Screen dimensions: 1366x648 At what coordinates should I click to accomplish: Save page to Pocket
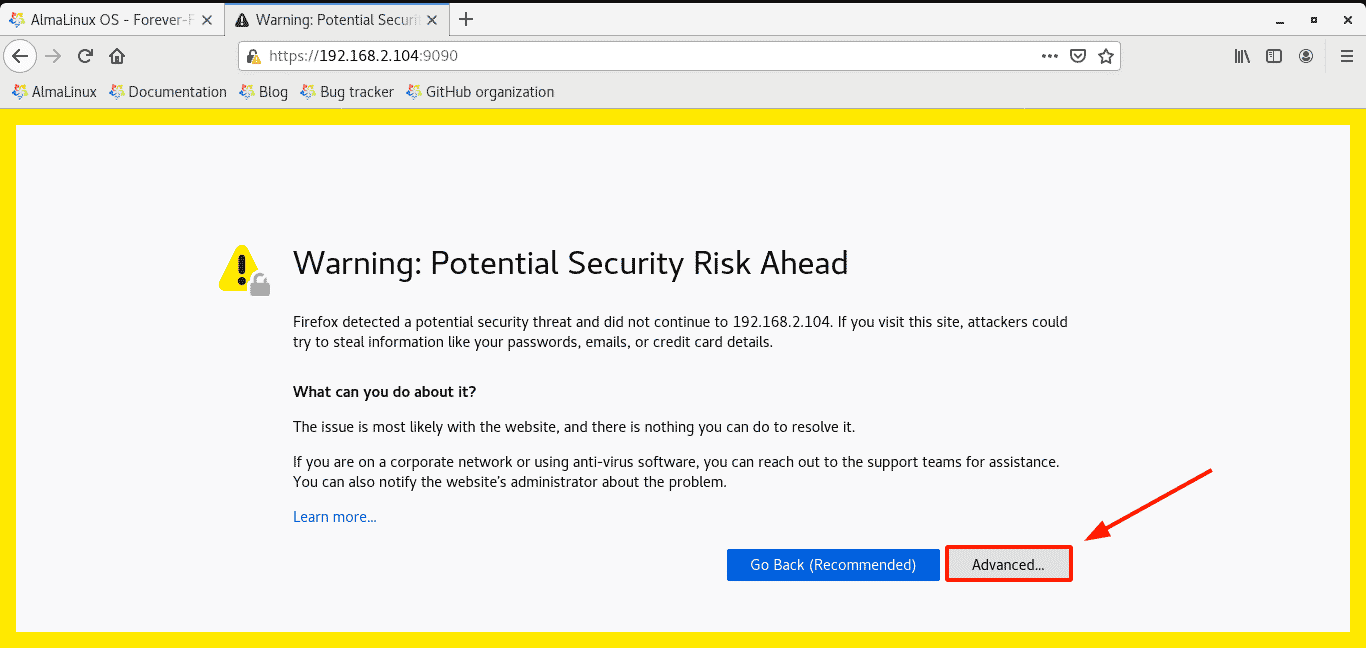pos(1078,56)
